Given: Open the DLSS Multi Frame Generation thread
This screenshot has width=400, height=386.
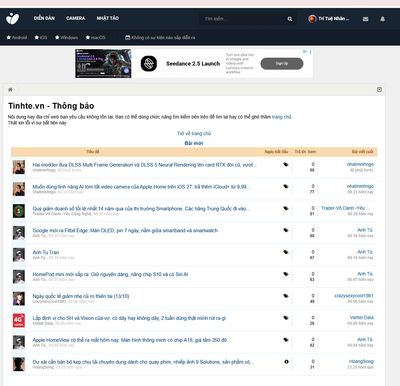Looking at the screenshot, I should 144,165.
